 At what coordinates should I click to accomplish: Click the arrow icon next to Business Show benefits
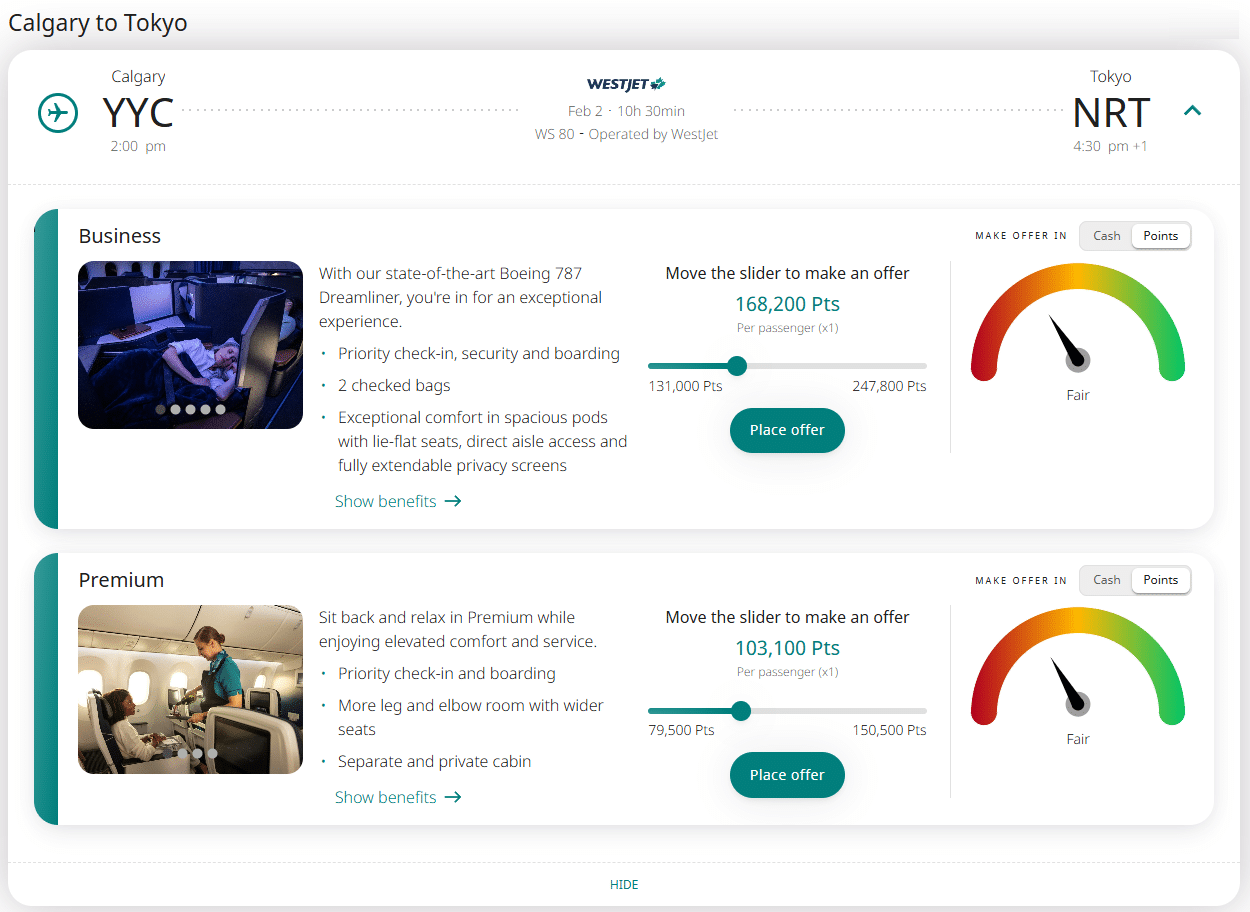coord(453,501)
